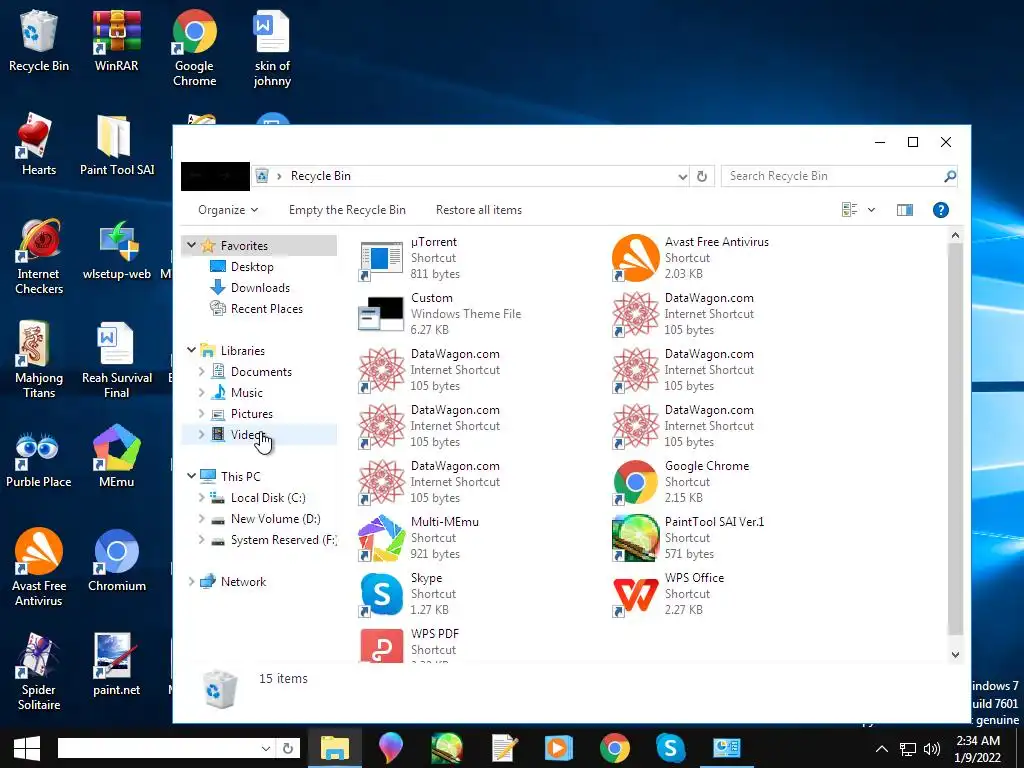Image resolution: width=1024 pixels, height=768 pixels.
Task: Expand the Local Disk (C:) node
Action: pyautogui.click(x=202, y=498)
